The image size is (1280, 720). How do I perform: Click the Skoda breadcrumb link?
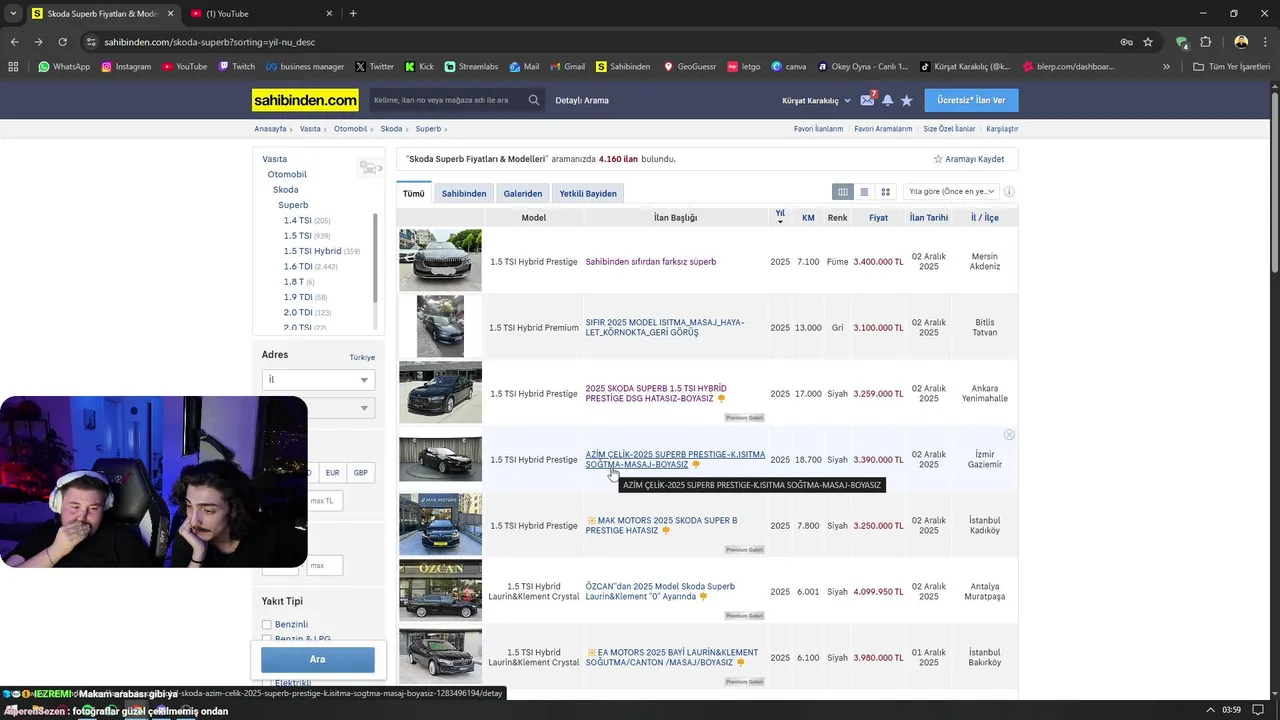pyautogui.click(x=391, y=129)
